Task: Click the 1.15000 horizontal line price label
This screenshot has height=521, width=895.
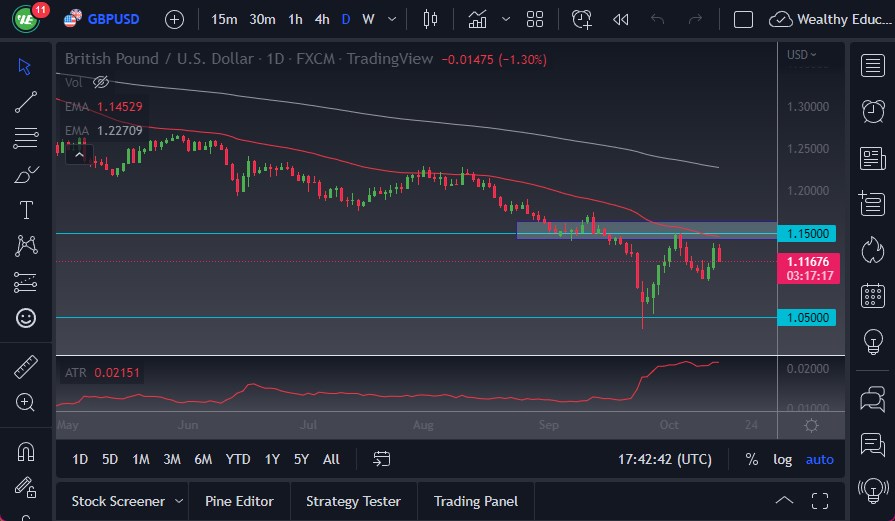Action: coord(808,233)
